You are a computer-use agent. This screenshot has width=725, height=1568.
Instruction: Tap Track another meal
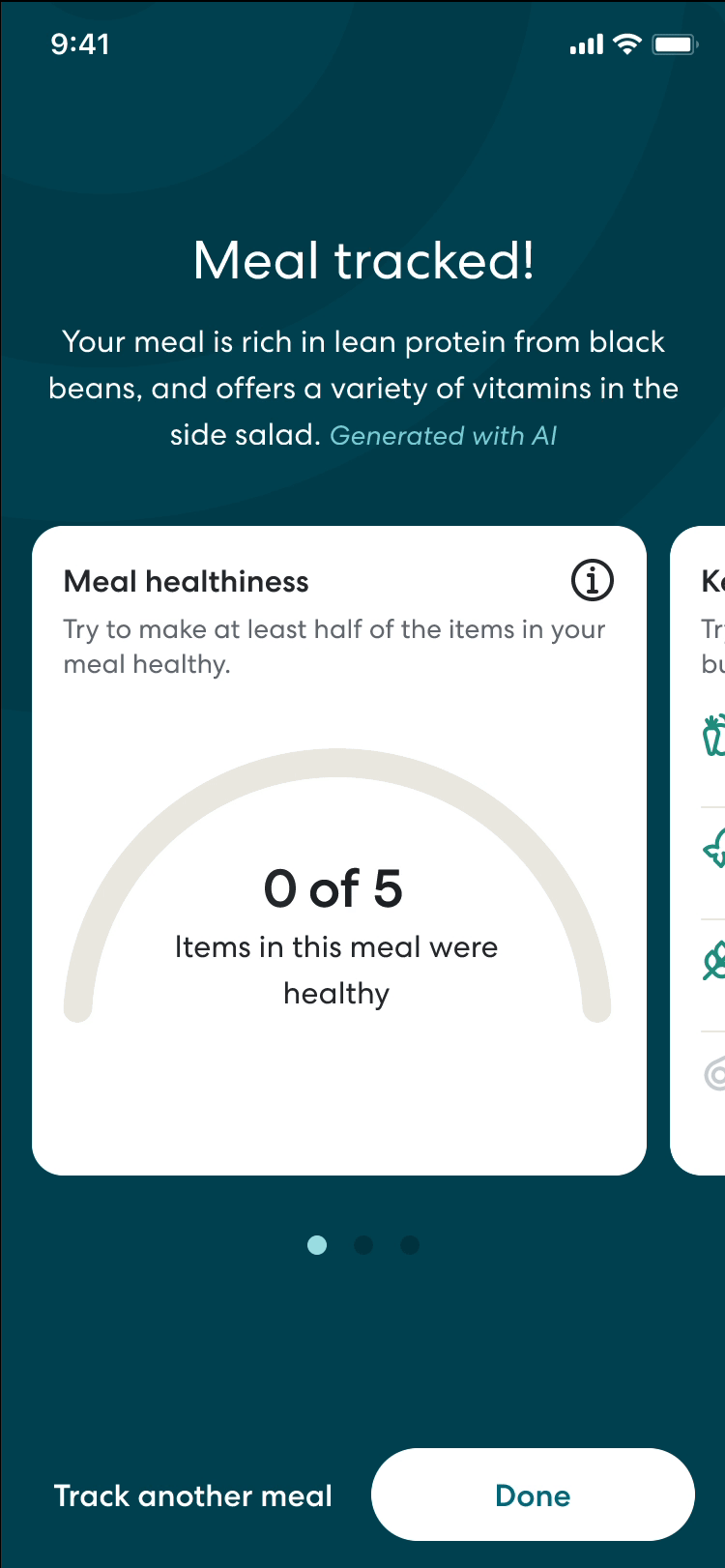[x=193, y=1495]
